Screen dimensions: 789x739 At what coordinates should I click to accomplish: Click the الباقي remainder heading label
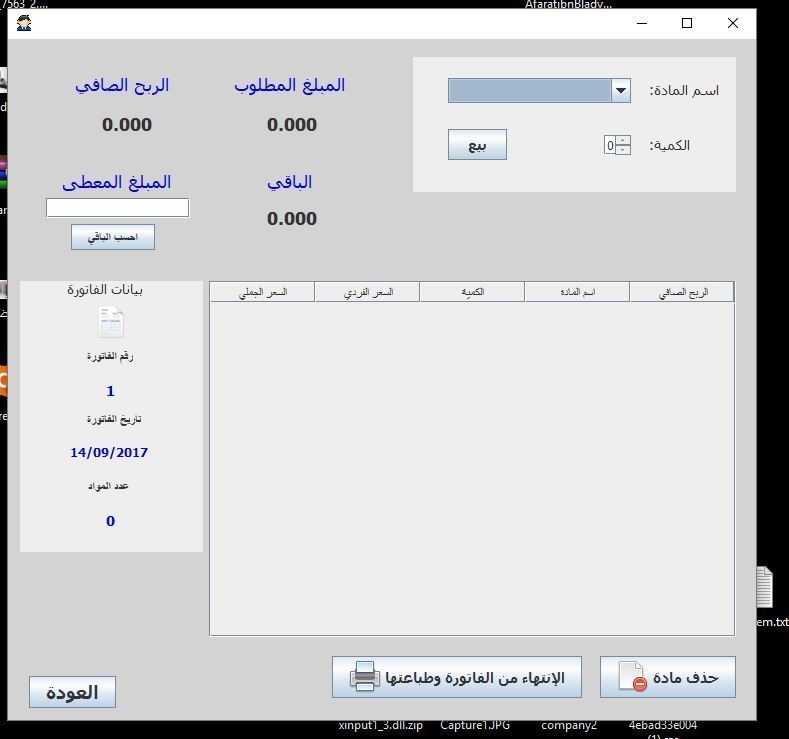pyautogui.click(x=290, y=183)
